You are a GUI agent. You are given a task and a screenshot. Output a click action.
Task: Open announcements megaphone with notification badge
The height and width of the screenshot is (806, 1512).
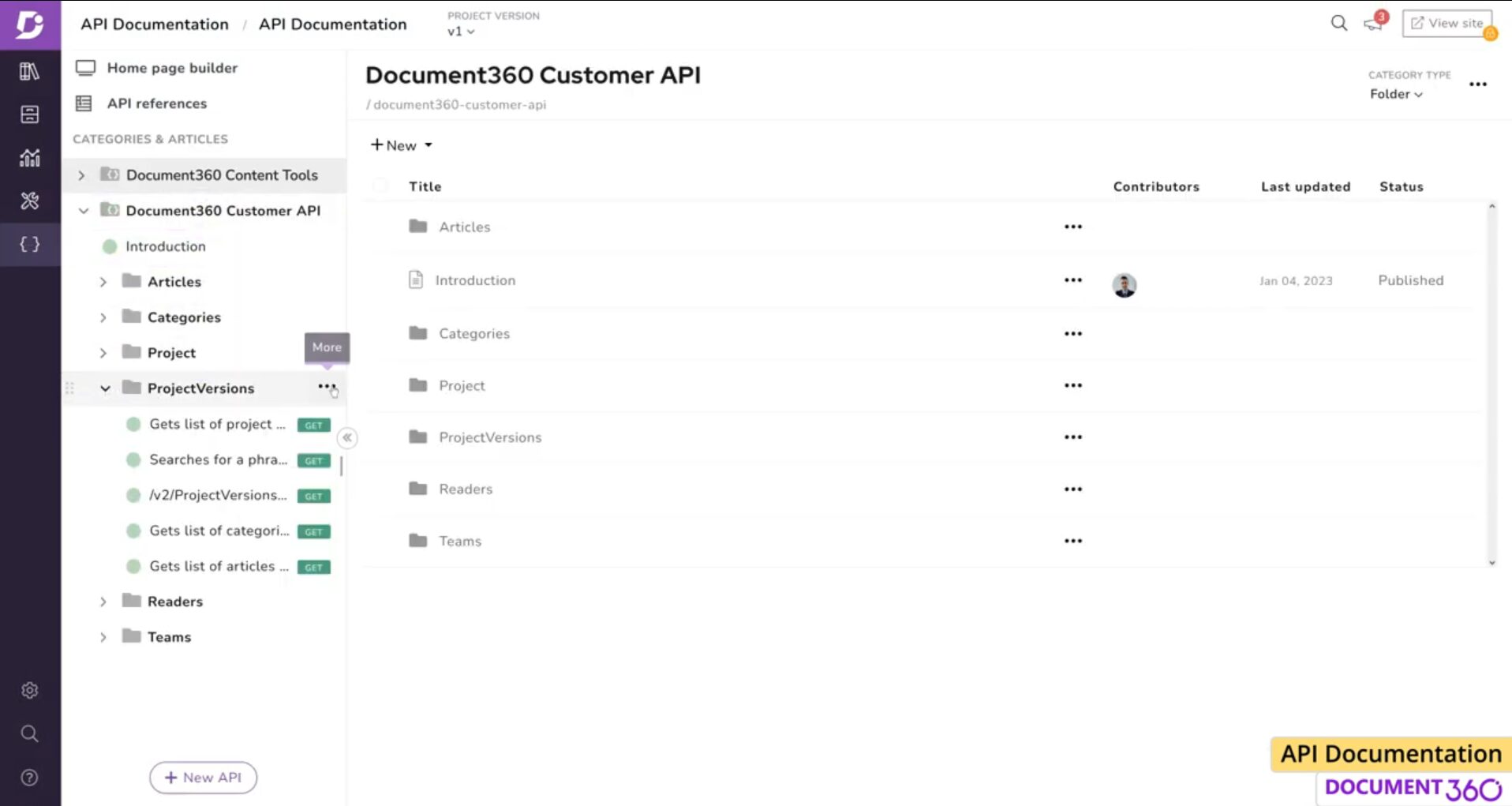pos(1375,22)
